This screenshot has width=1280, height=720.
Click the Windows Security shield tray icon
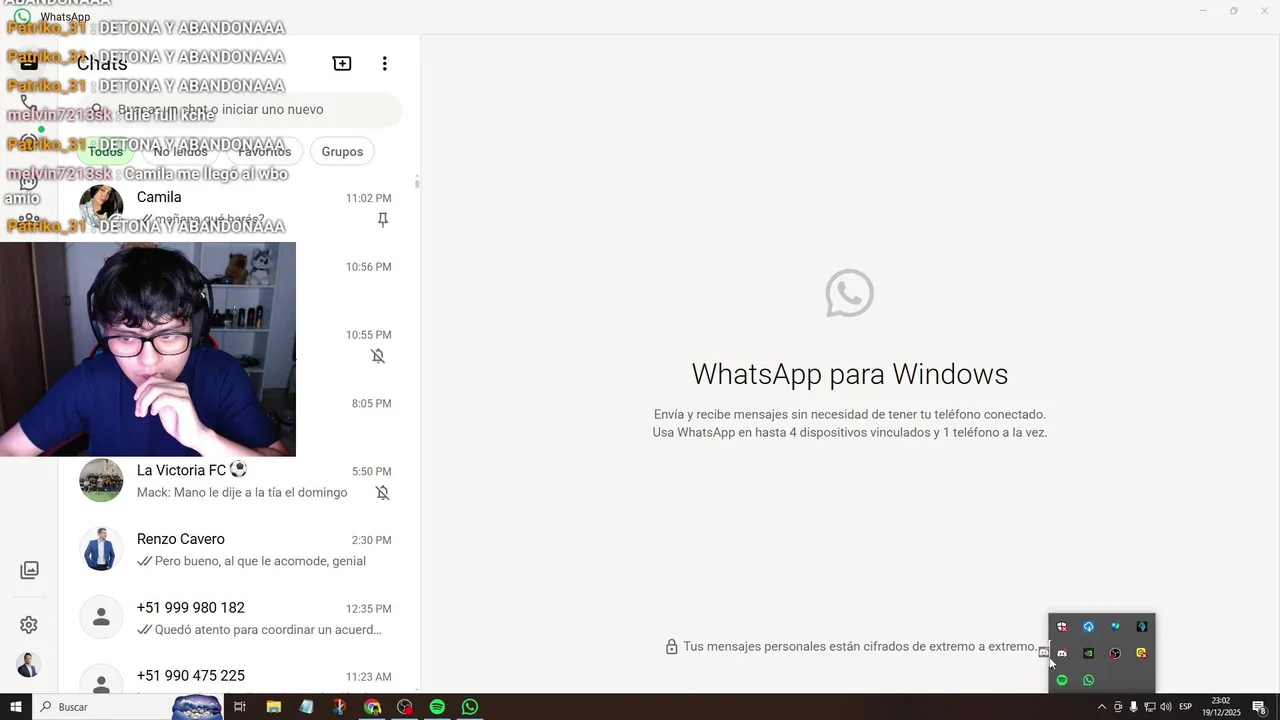tap(1062, 627)
